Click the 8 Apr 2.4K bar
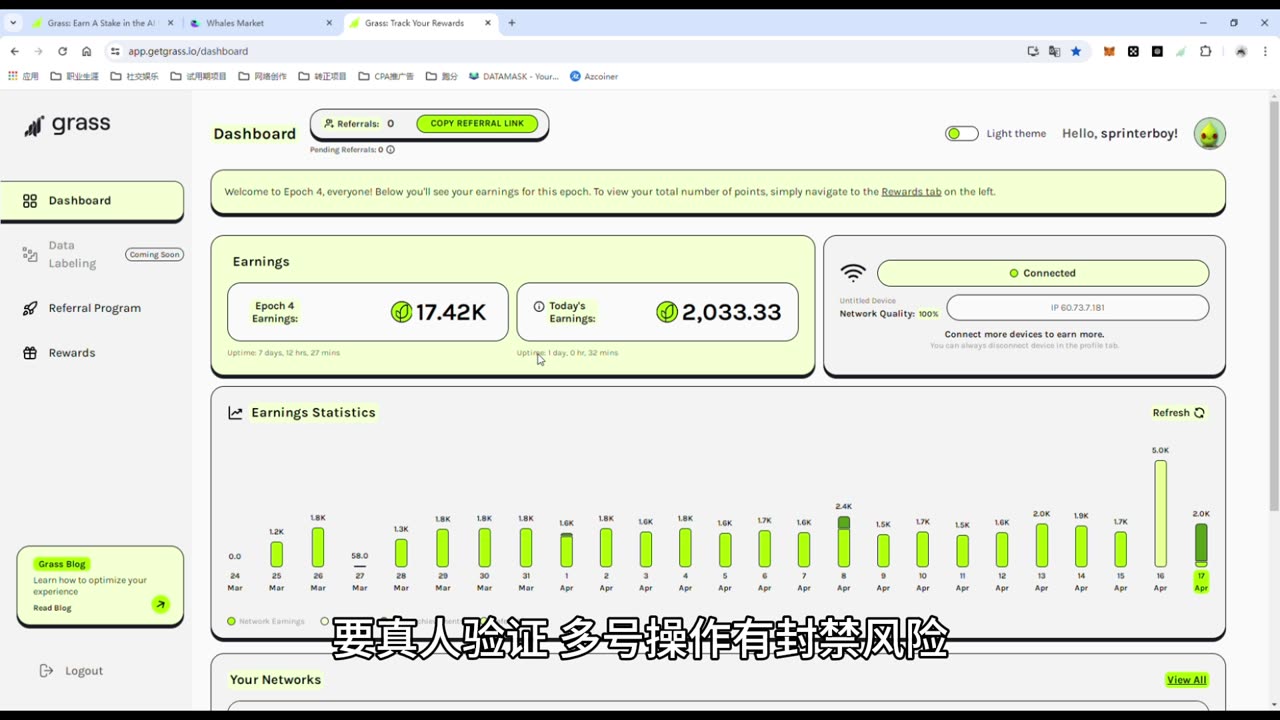 pyautogui.click(x=844, y=542)
